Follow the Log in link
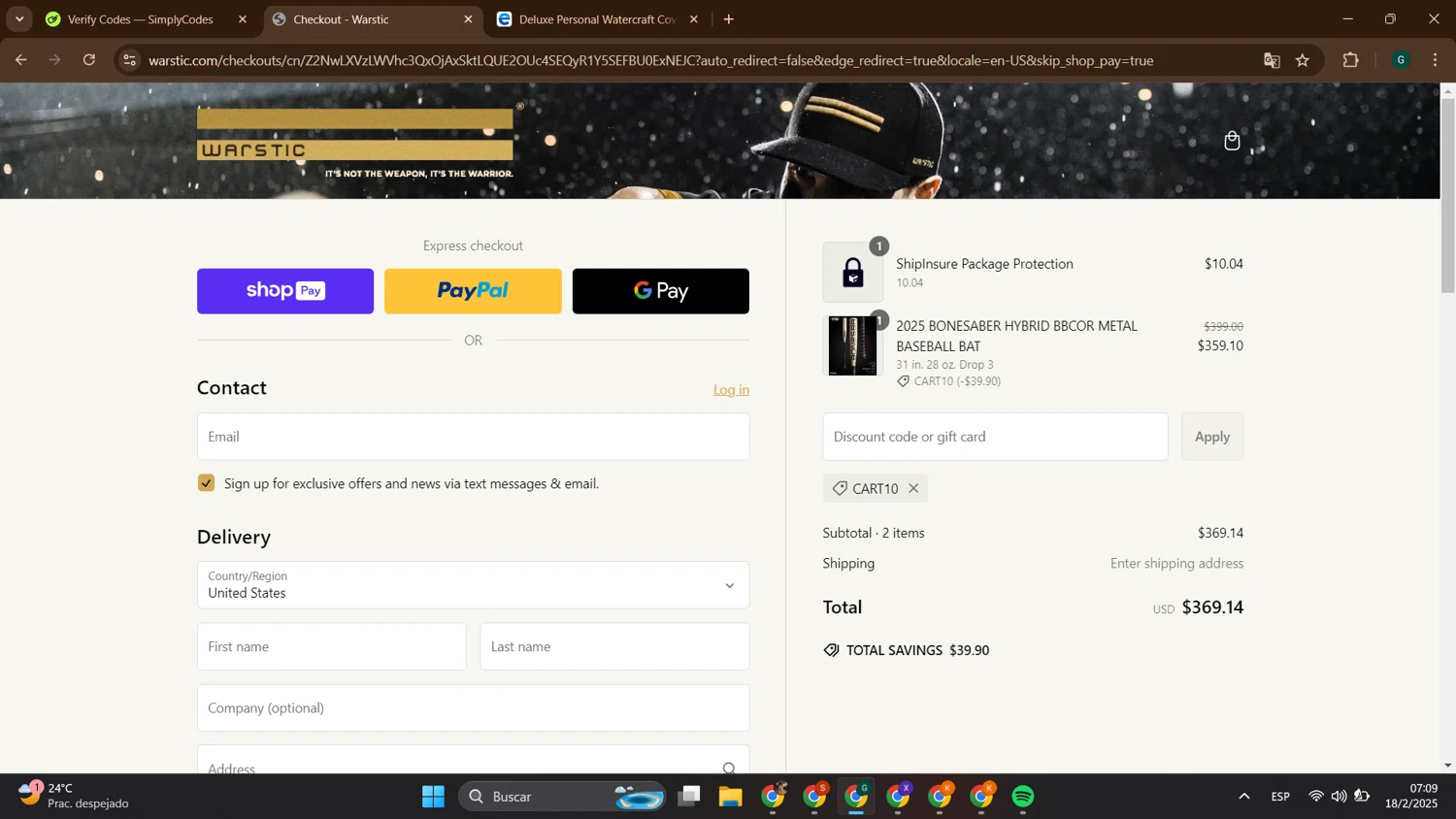Image resolution: width=1456 pixels, height=819 pixels. coord(731,390)
